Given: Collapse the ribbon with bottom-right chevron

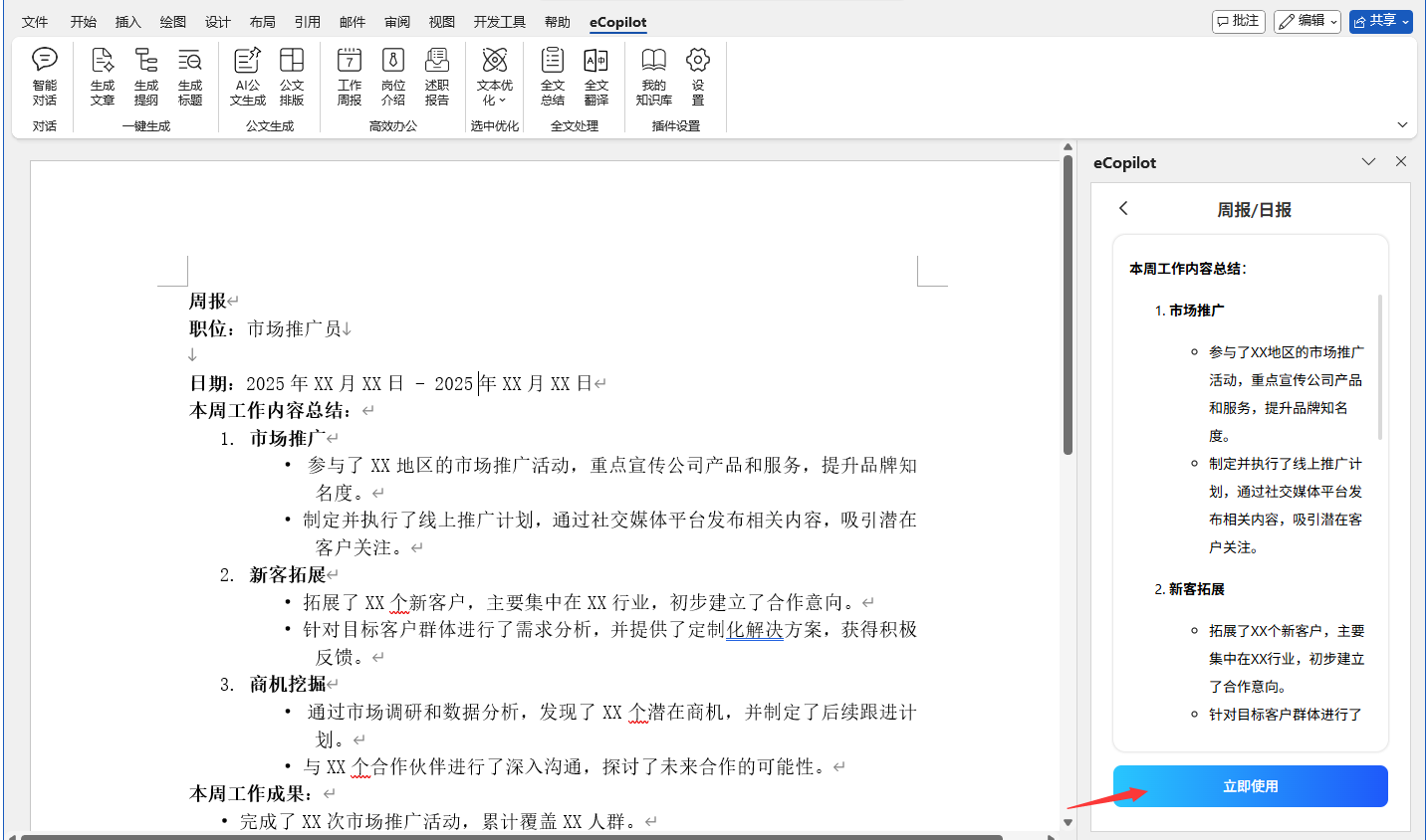Looking at the screenshot, I should coord(1402,125).
